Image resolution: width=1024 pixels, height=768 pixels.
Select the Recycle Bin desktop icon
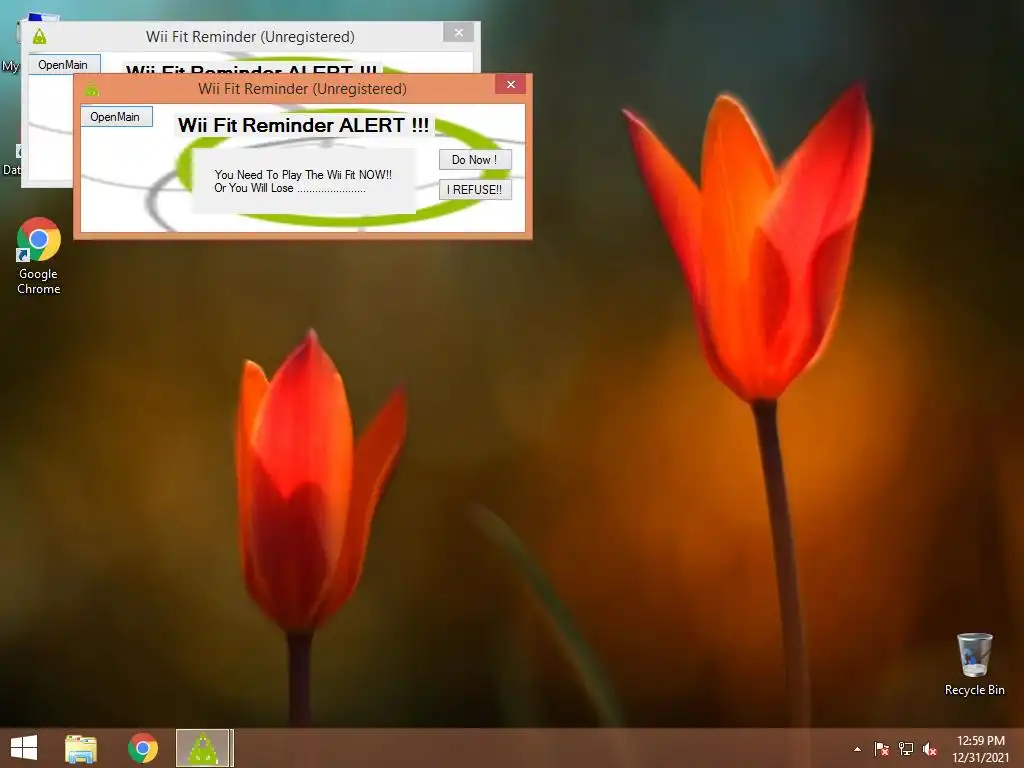pos(974,664)
